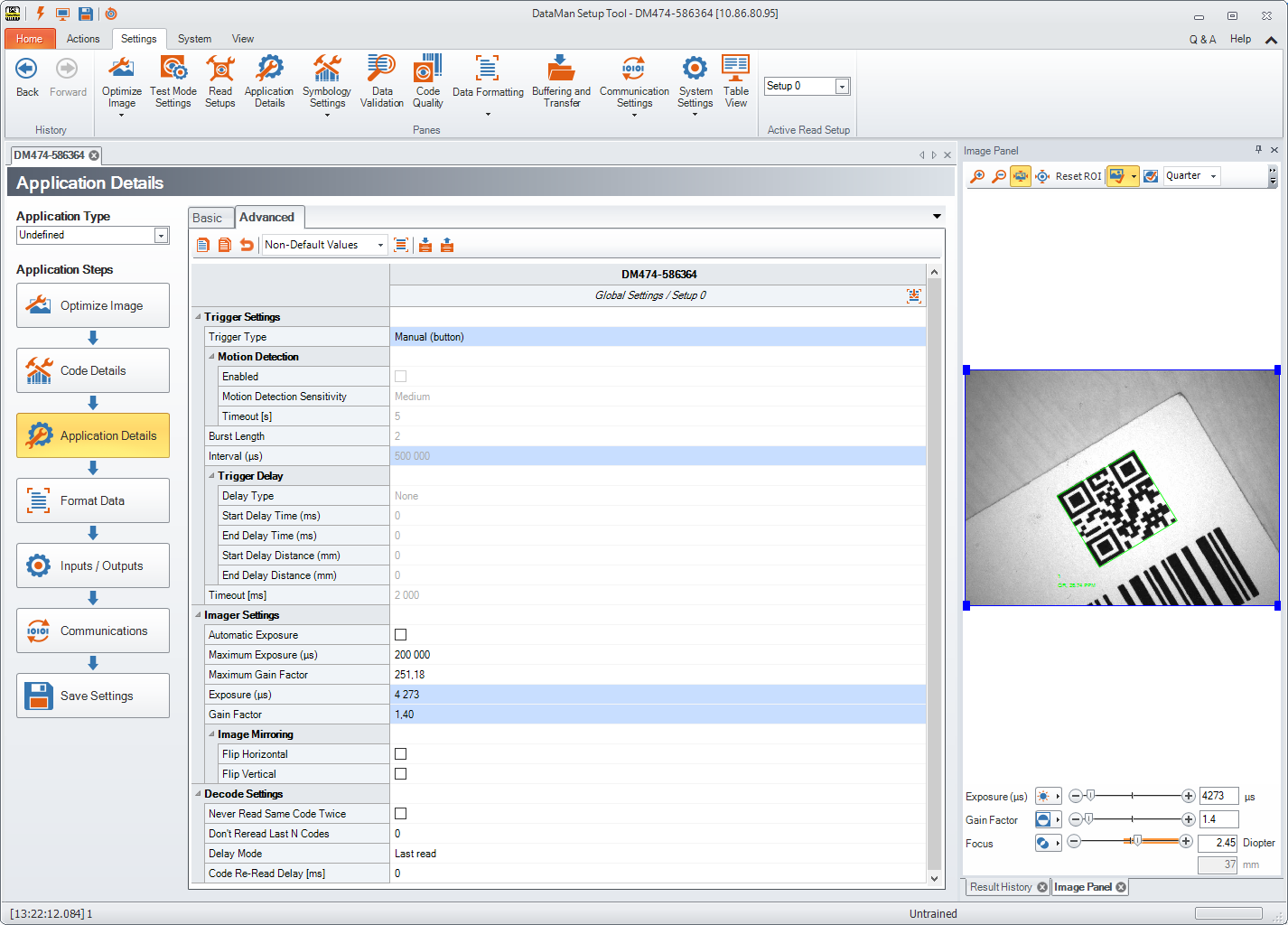Toggle Never Read Same Code Twice
The height and width of the screenshot is (925, 1288).
[401, 814]
